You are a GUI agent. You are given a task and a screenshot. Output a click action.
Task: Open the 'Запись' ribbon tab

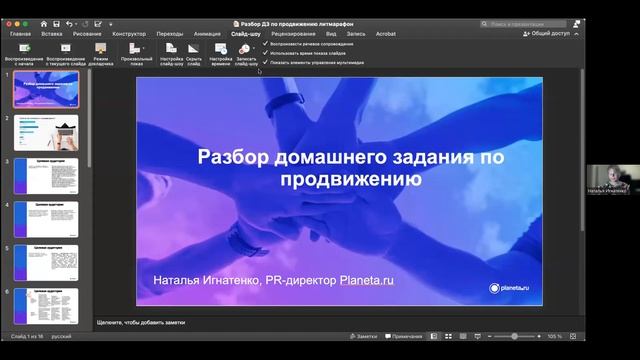(356, 34)
